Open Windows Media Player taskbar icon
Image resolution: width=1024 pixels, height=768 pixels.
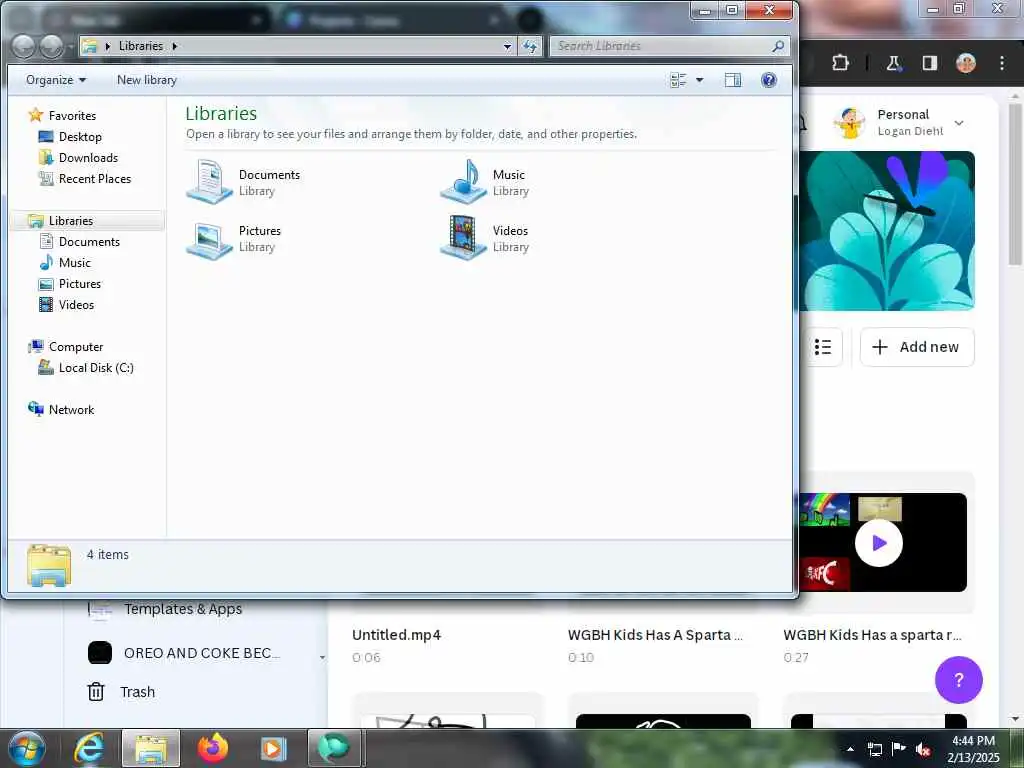point(273,748)
